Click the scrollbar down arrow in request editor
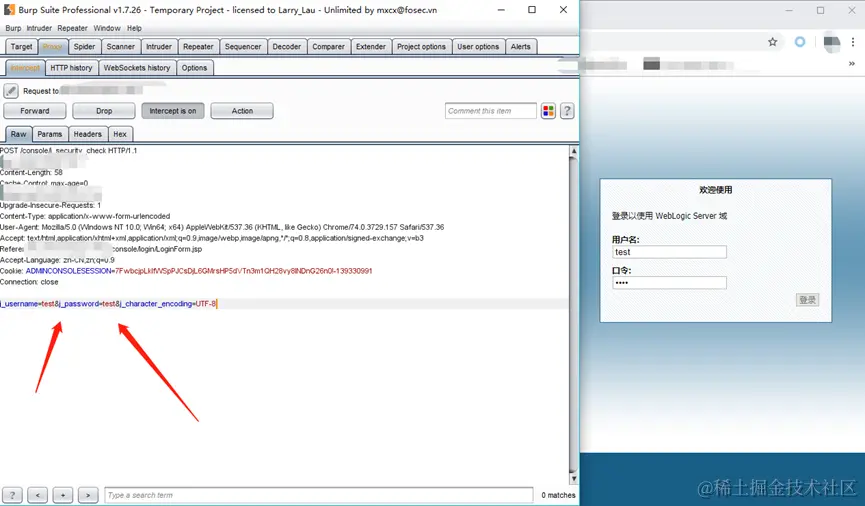 pyautogui.click(x=574, y=479)
